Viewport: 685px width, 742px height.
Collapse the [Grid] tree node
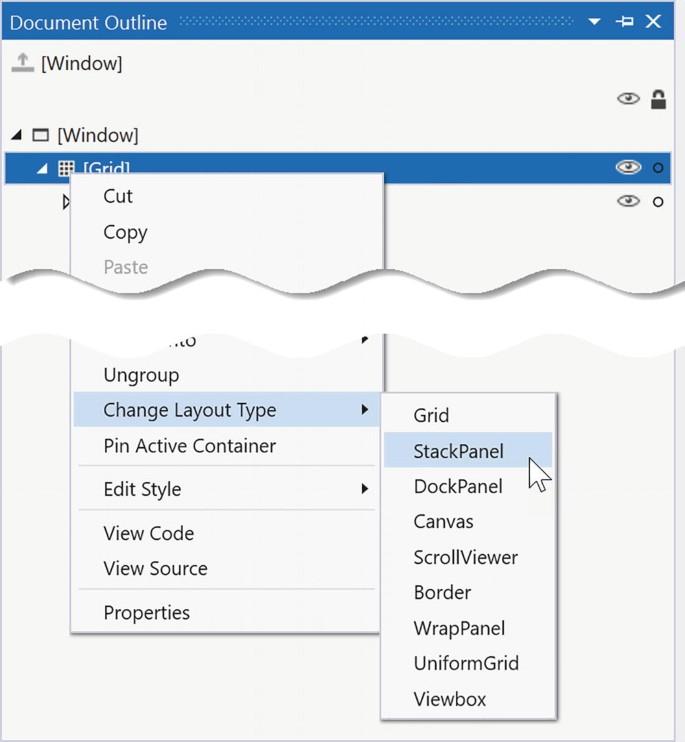pos(42,169)
